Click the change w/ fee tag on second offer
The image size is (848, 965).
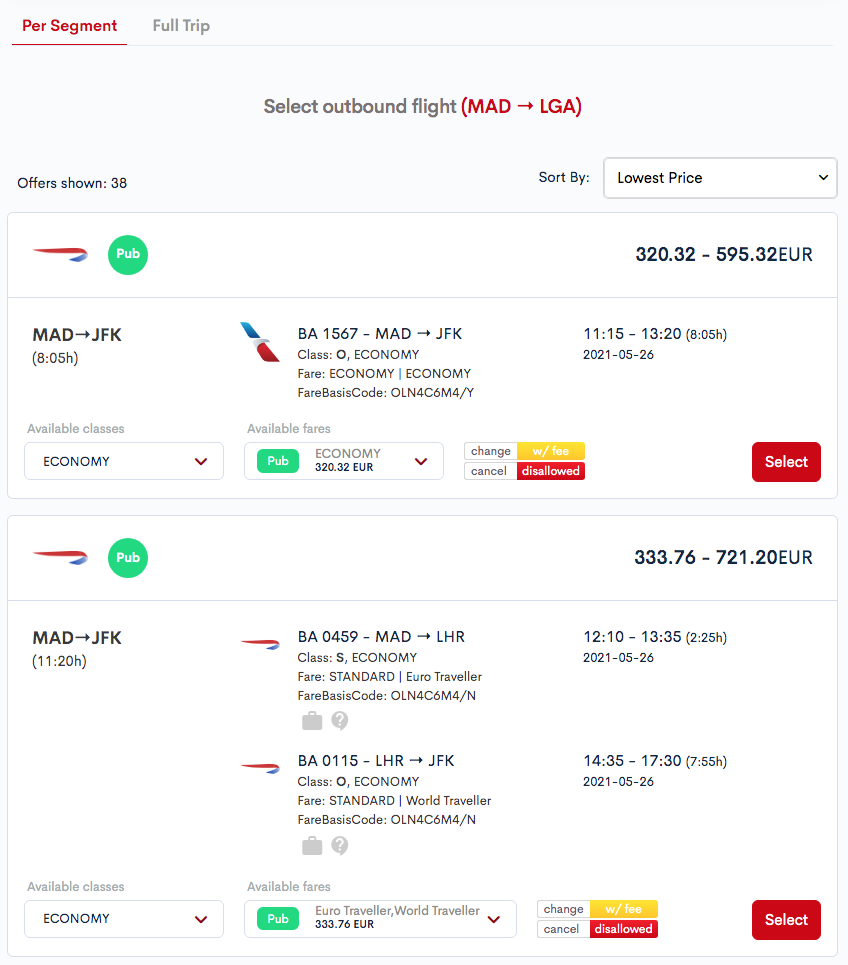[x=597, y=909]
